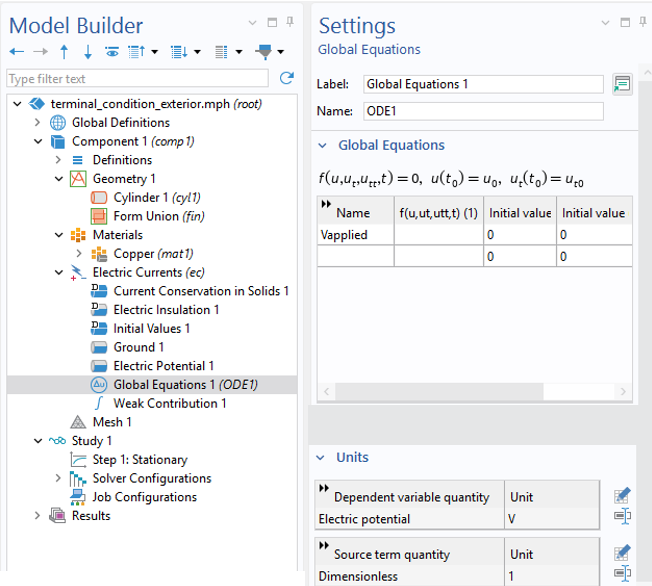Image resolution: width=652 pixels, height=586 pixels.
Task: Select the Geometry 1 icon
Action: pyautogui.click(x=78, y=179)
